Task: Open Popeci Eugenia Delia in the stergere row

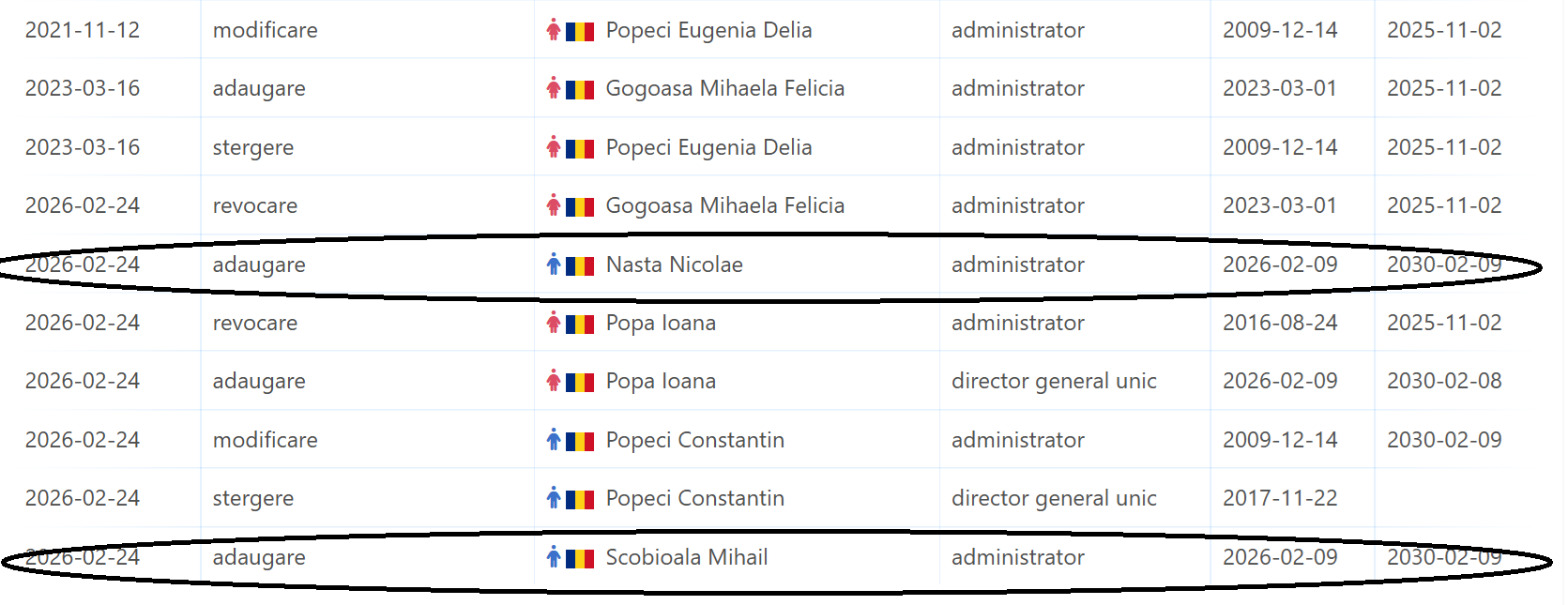Action: point(708,147)
